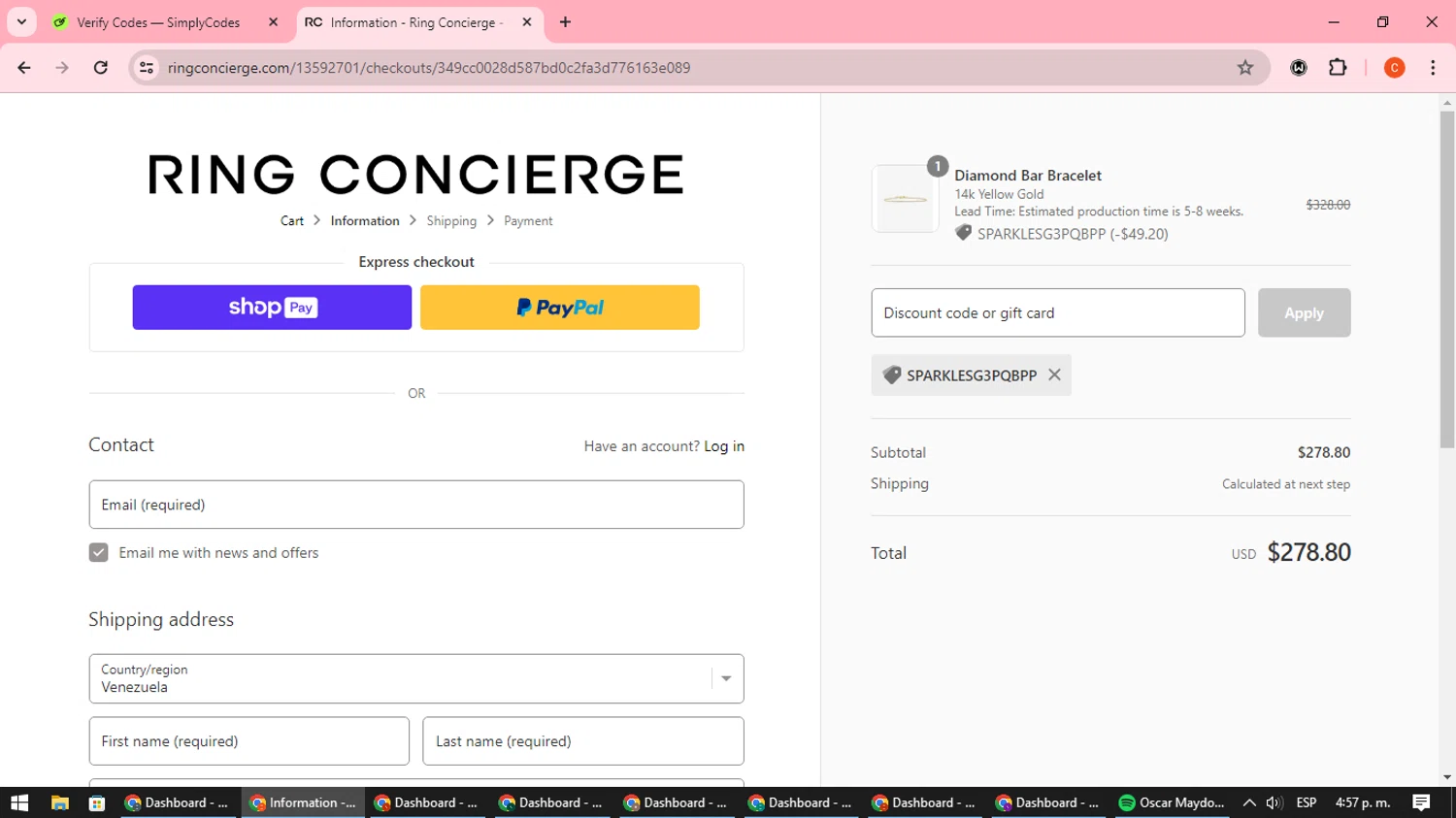The width and height of the screenshot is (1456, 818).
Task: Follow the Log in link
Action: click(x=724, y=446)
